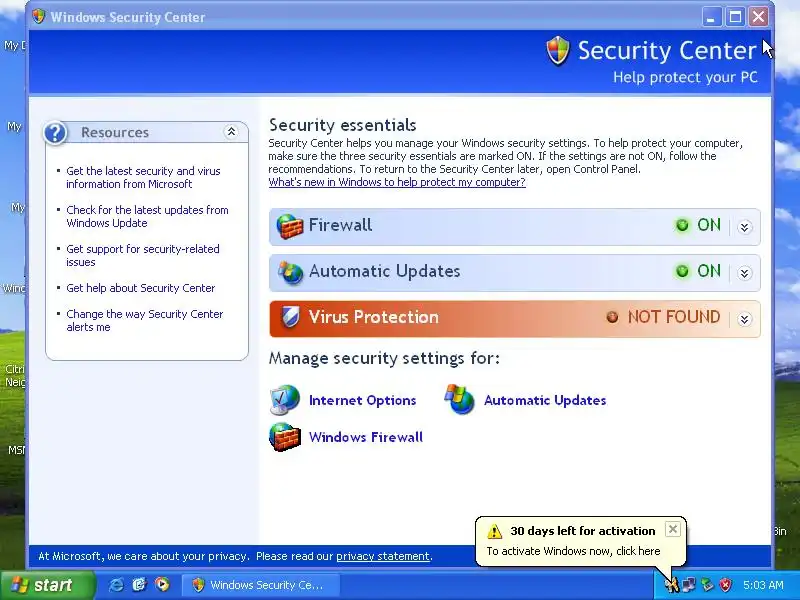Open the privacy statement link
Screen dimensions: 800x600
(x=383, y=556)
